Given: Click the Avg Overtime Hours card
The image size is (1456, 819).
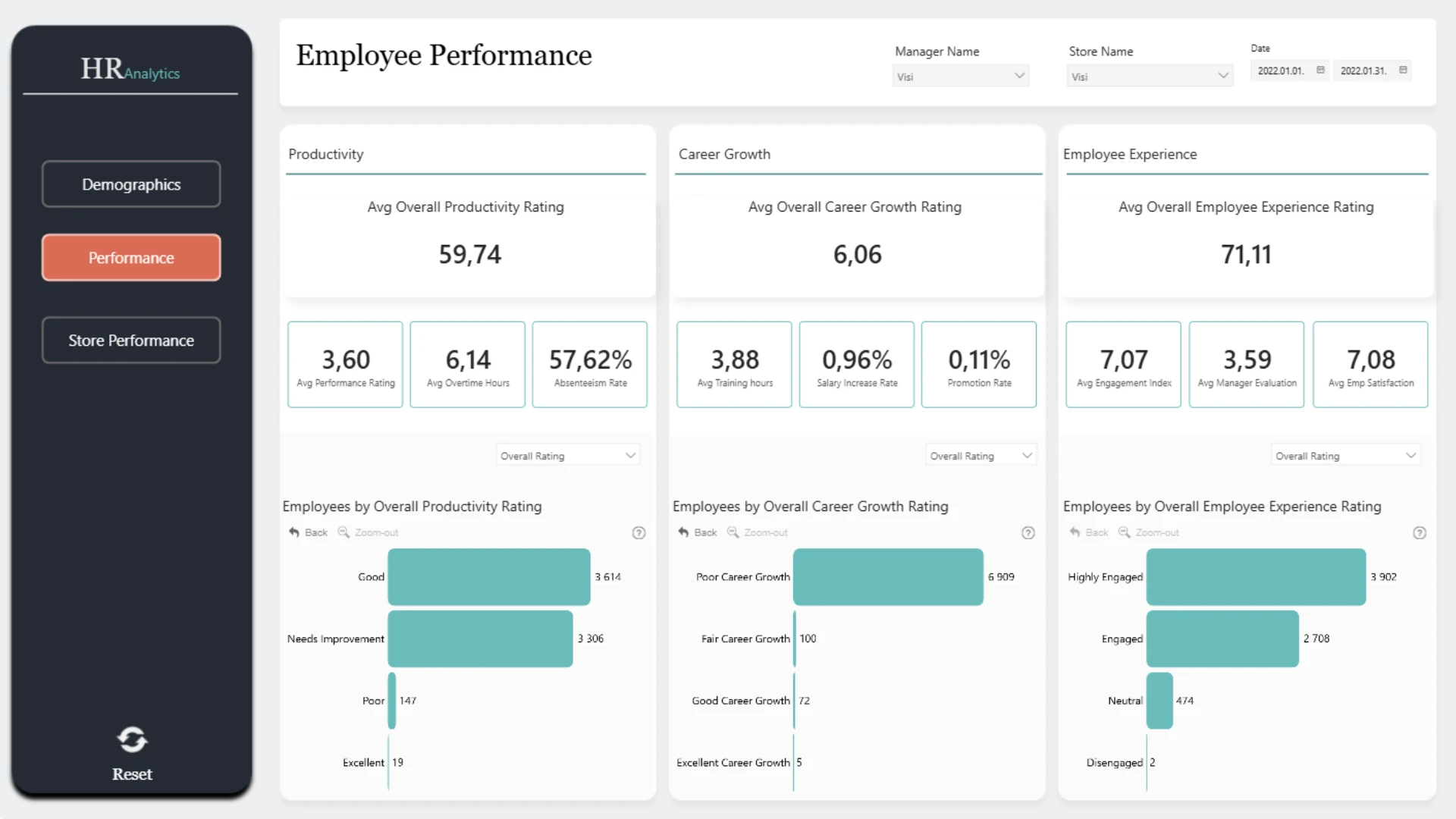Looking at the screenshot, I should point(468,365).
